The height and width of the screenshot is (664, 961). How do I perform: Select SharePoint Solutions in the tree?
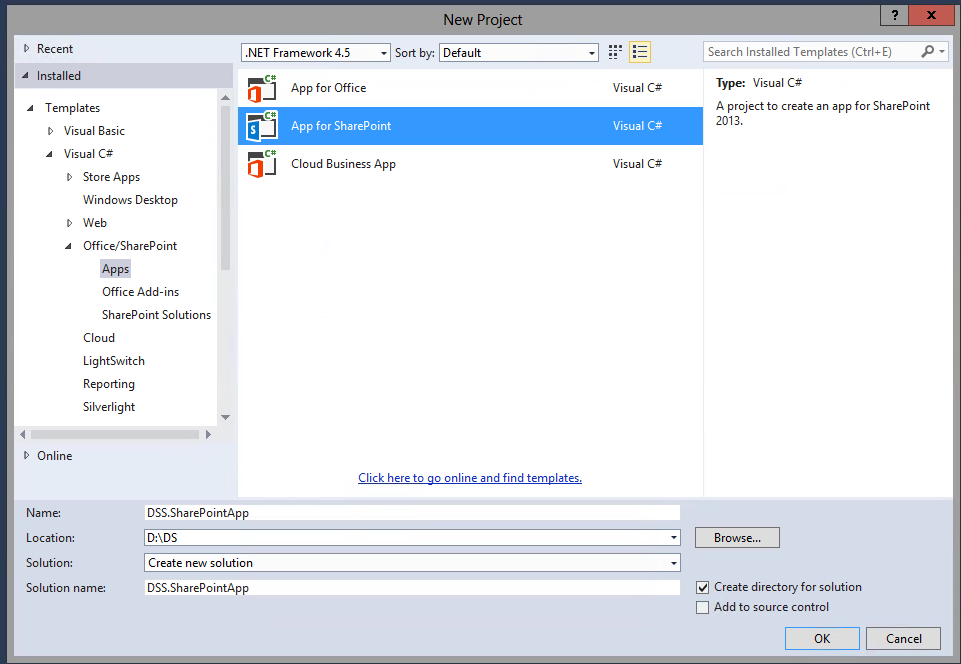click(156, 315)
